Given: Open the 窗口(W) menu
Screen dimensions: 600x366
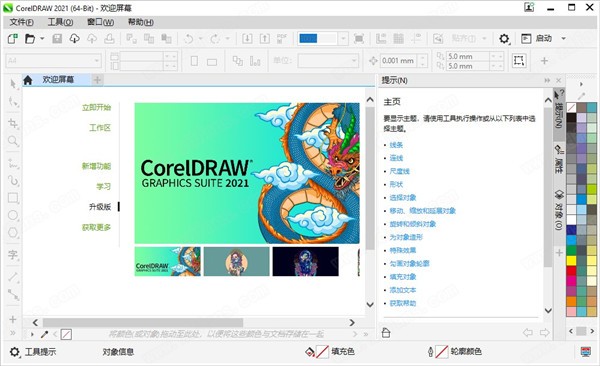Looking at the screenshot, I should pyautogui.click(x=101, y=22).
